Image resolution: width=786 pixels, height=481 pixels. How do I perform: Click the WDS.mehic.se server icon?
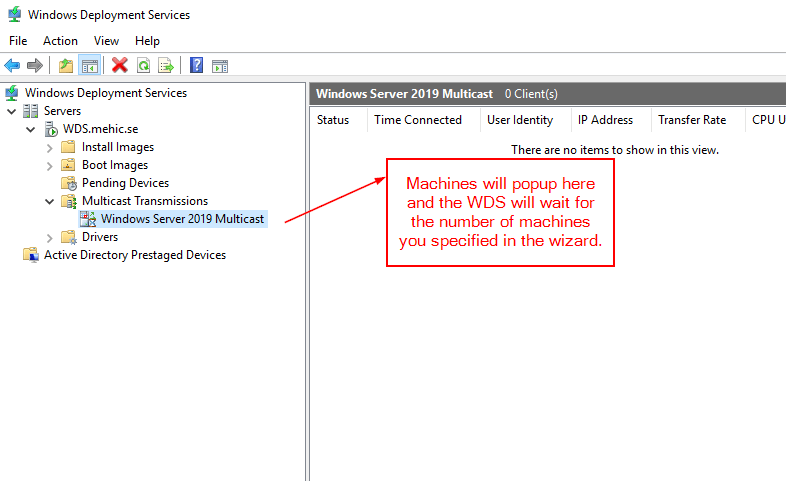click(x=51, y=129)
